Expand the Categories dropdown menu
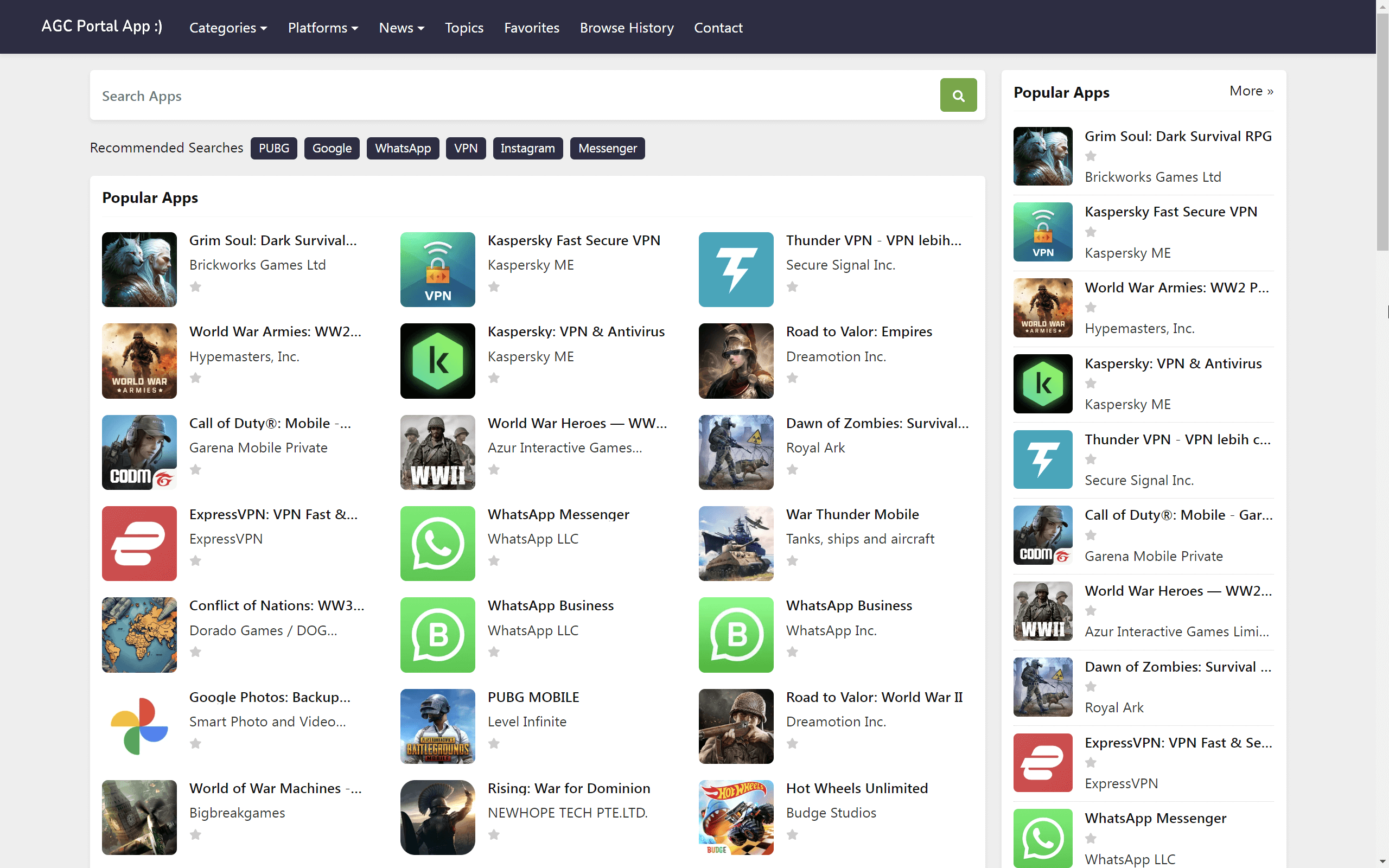 (x=228, y=28)
